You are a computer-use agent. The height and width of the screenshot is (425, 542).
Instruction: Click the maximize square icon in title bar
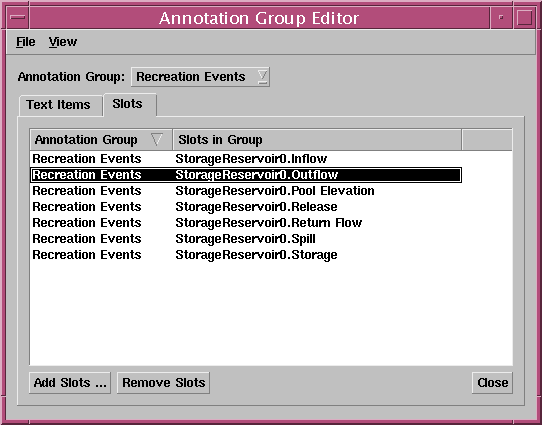click(x=524, y=17)
